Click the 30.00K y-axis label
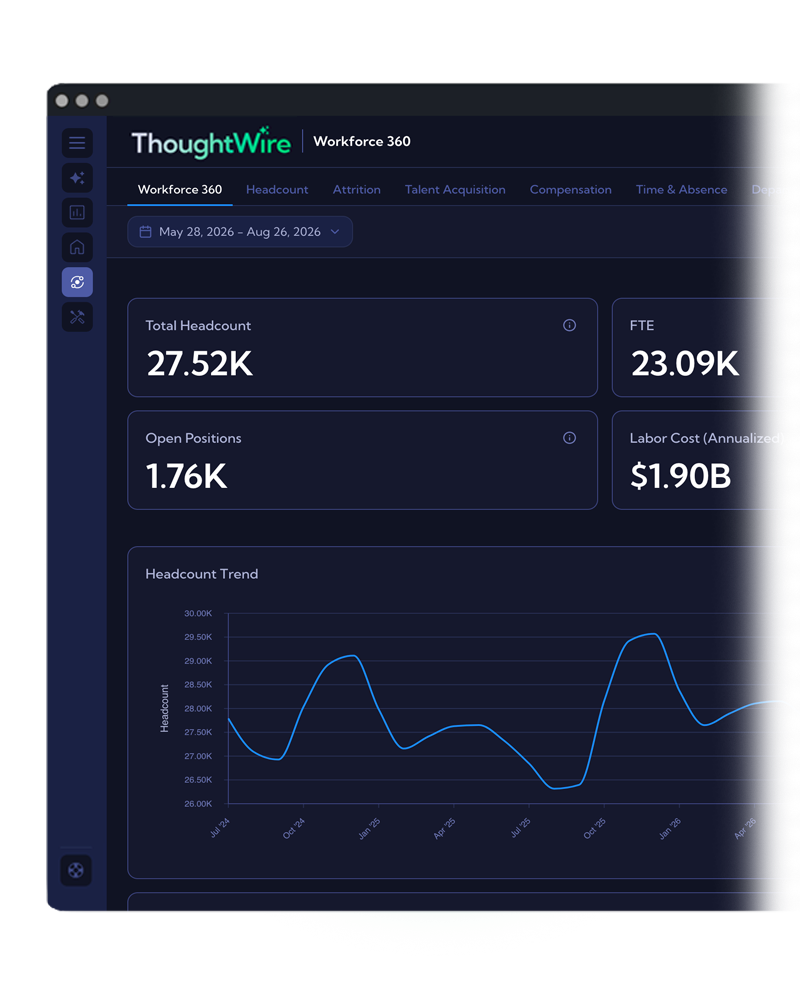 pyautogui.click(x=198, y=613)
